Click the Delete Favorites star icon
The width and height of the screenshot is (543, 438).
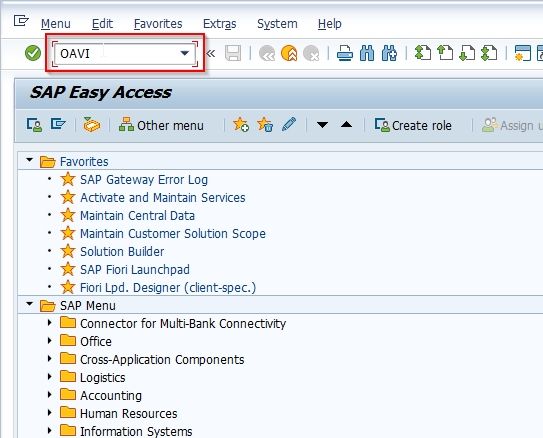(265, 125)
